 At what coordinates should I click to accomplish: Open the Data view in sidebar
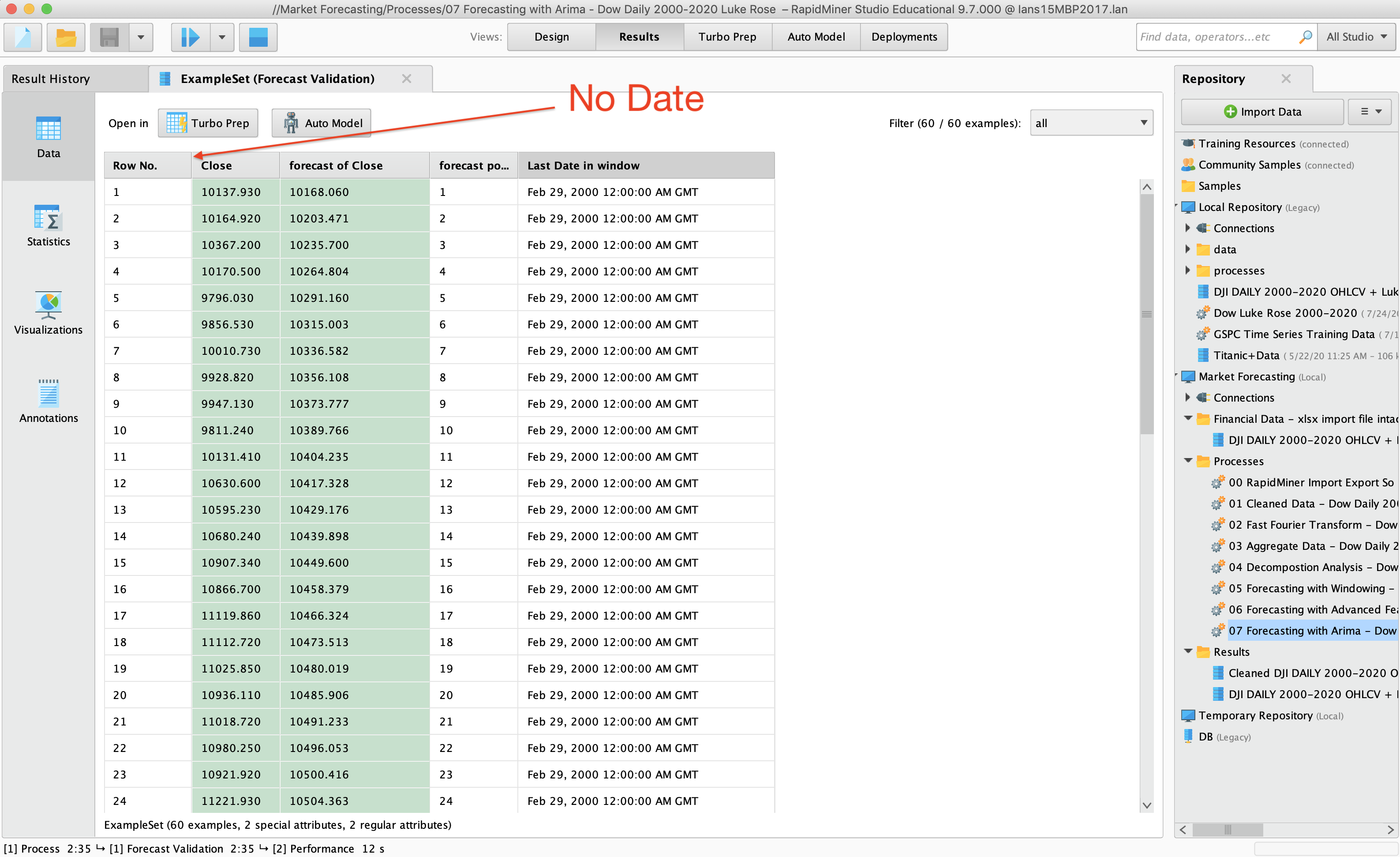48,137
